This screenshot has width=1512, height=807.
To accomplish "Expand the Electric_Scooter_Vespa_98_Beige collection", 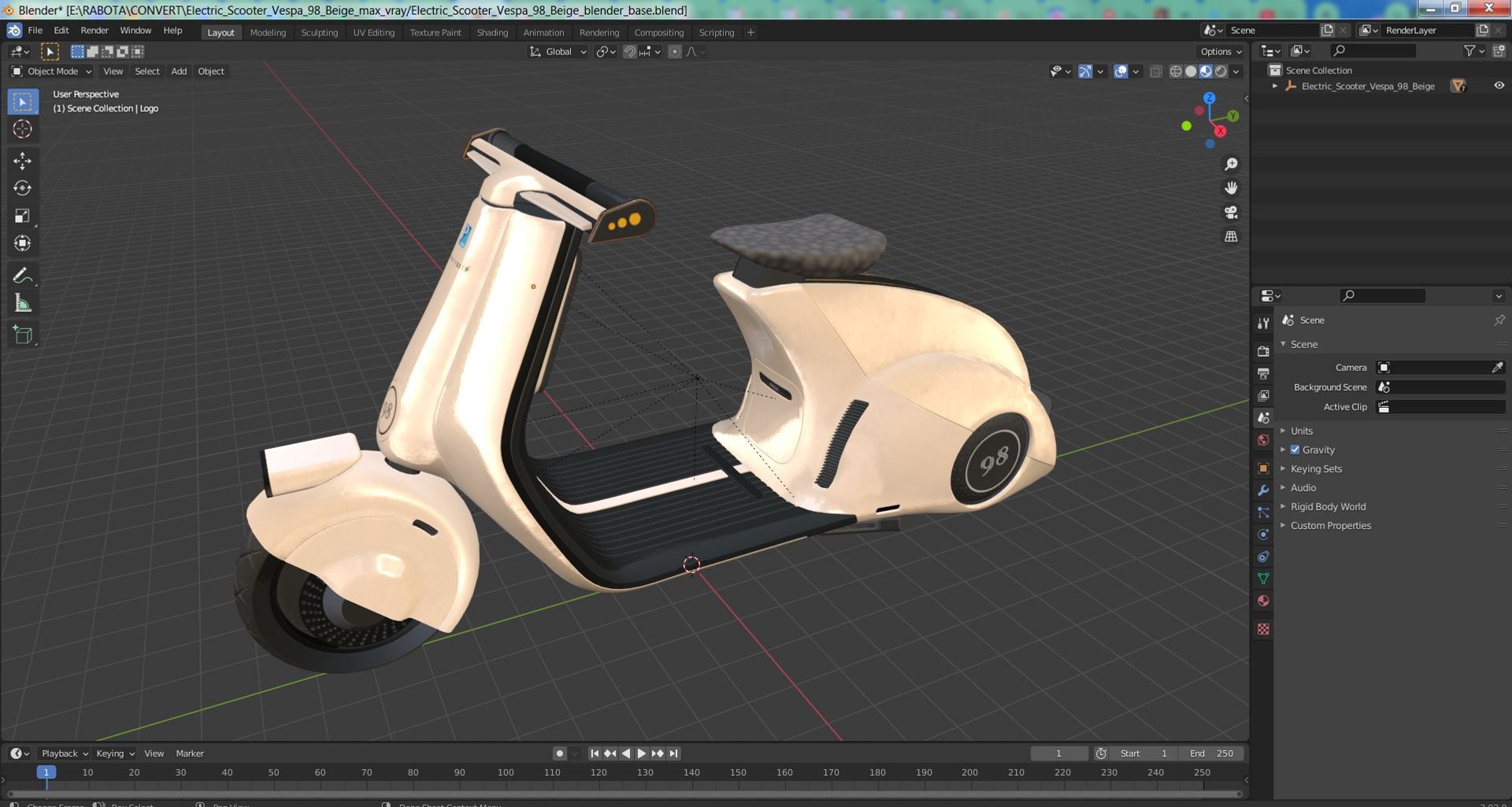I will point(1275,86).
